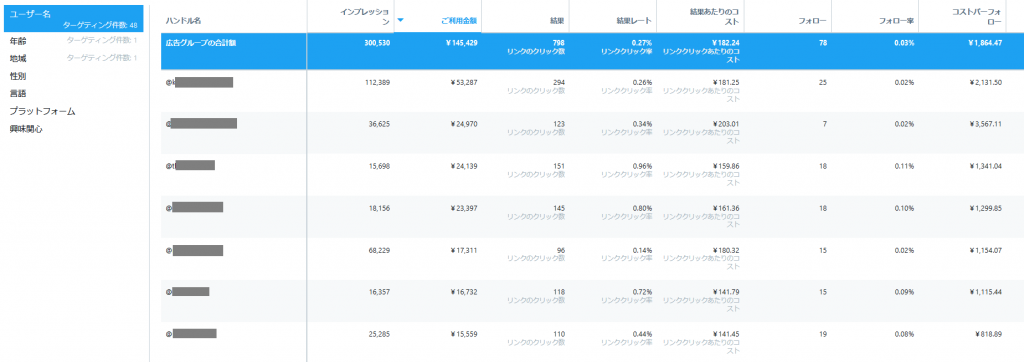Sort by the 結果レート column header

pos(634,21)
